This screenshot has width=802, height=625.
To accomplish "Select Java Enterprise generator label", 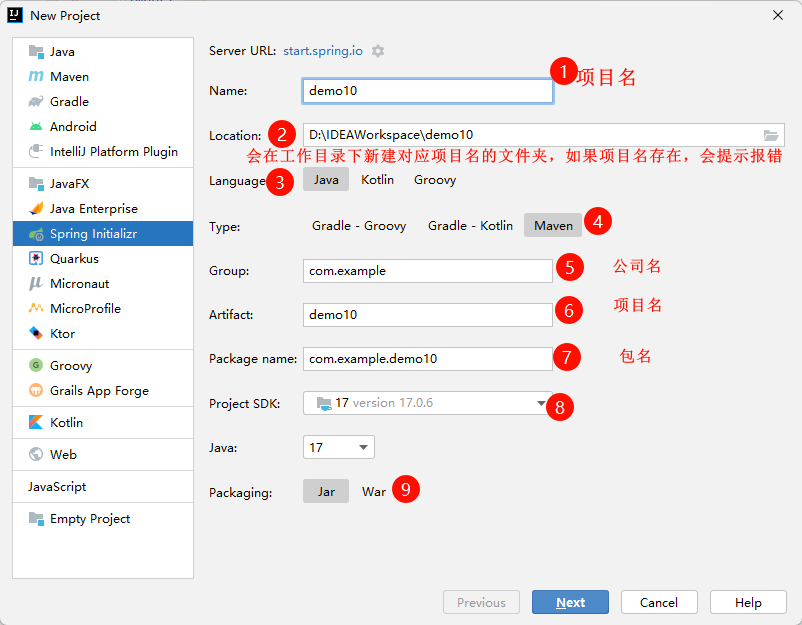I will 94,209.
